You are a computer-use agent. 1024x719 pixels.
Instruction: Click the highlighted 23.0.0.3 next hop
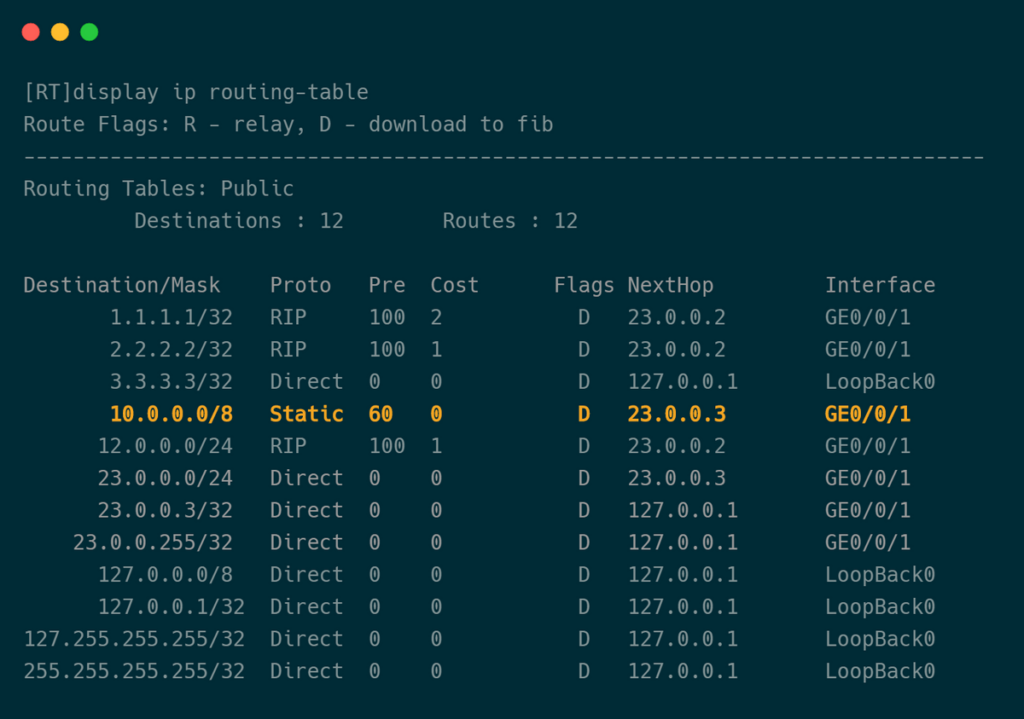coord(676,414)
